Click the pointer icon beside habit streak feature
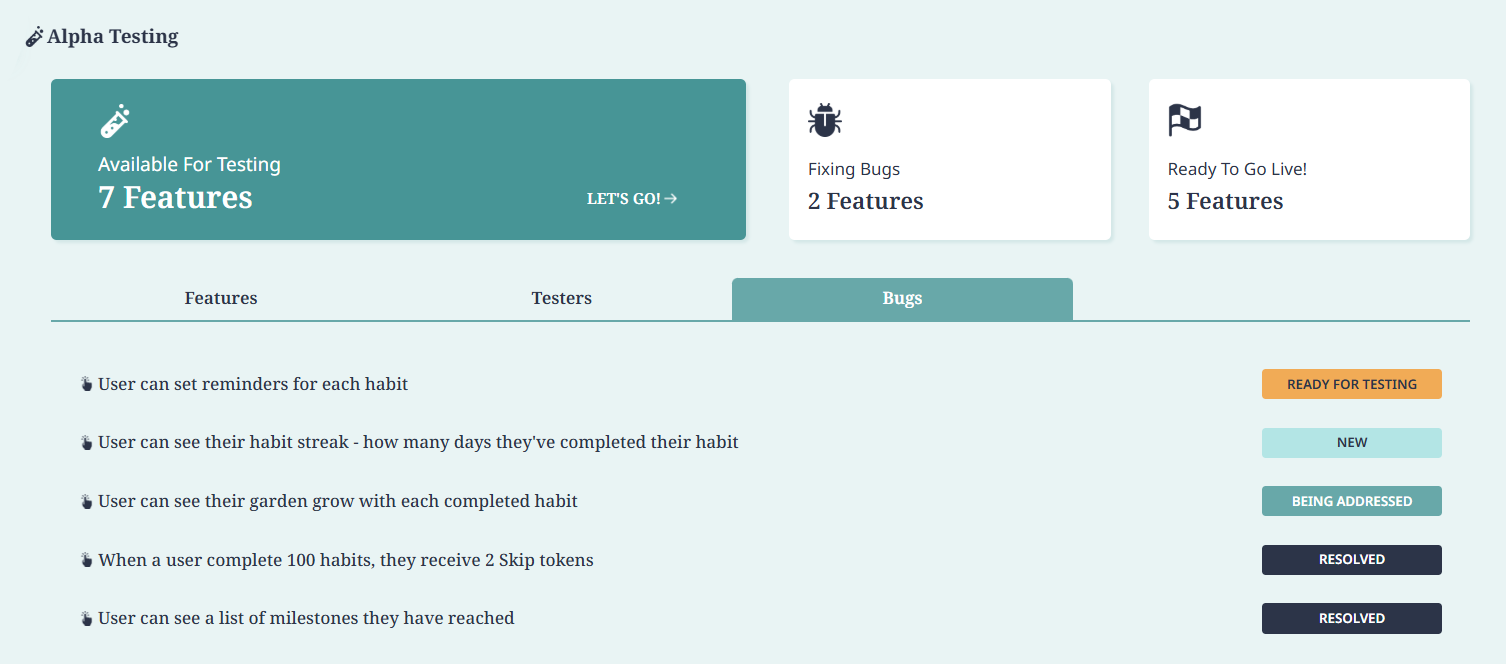 [x=86, y=442]
